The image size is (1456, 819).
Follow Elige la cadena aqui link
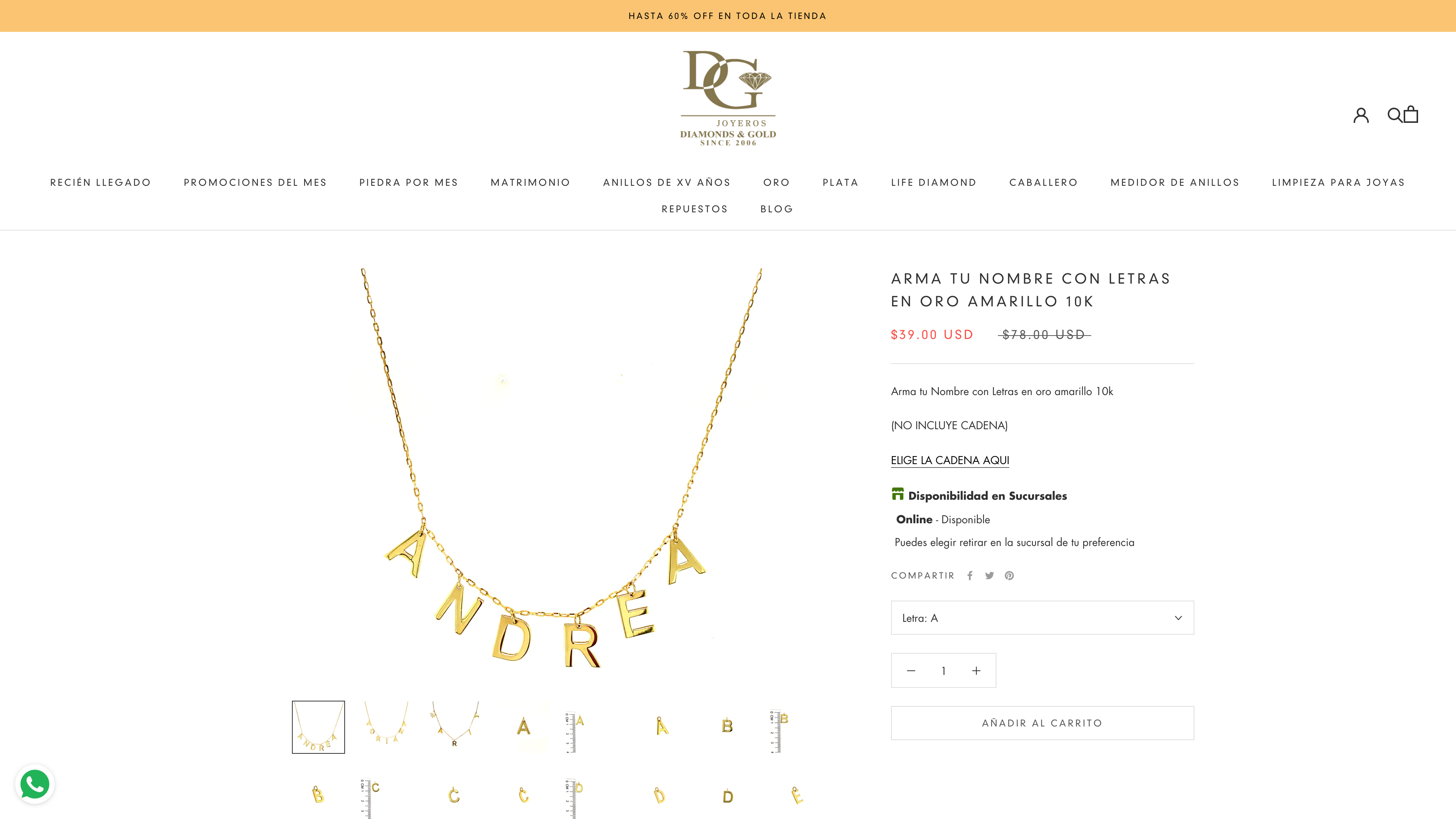(949, 460)
